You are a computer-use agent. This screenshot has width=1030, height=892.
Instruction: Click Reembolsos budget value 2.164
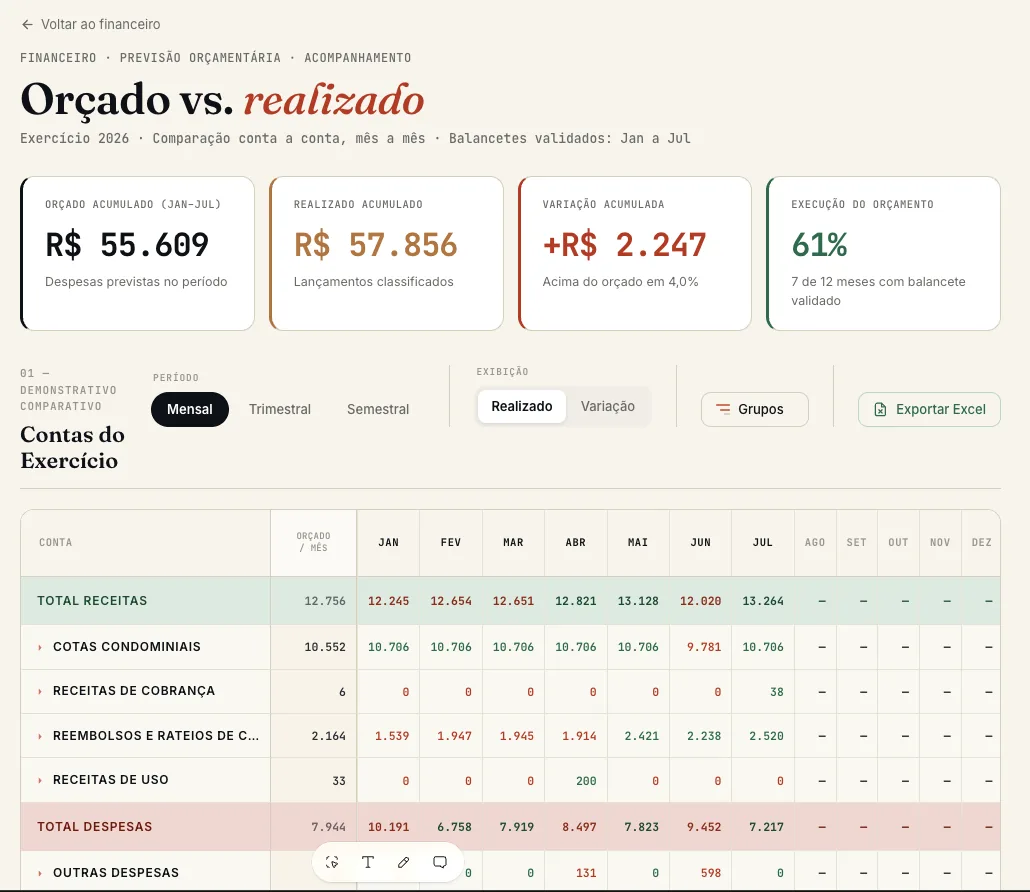pos(328,736)
